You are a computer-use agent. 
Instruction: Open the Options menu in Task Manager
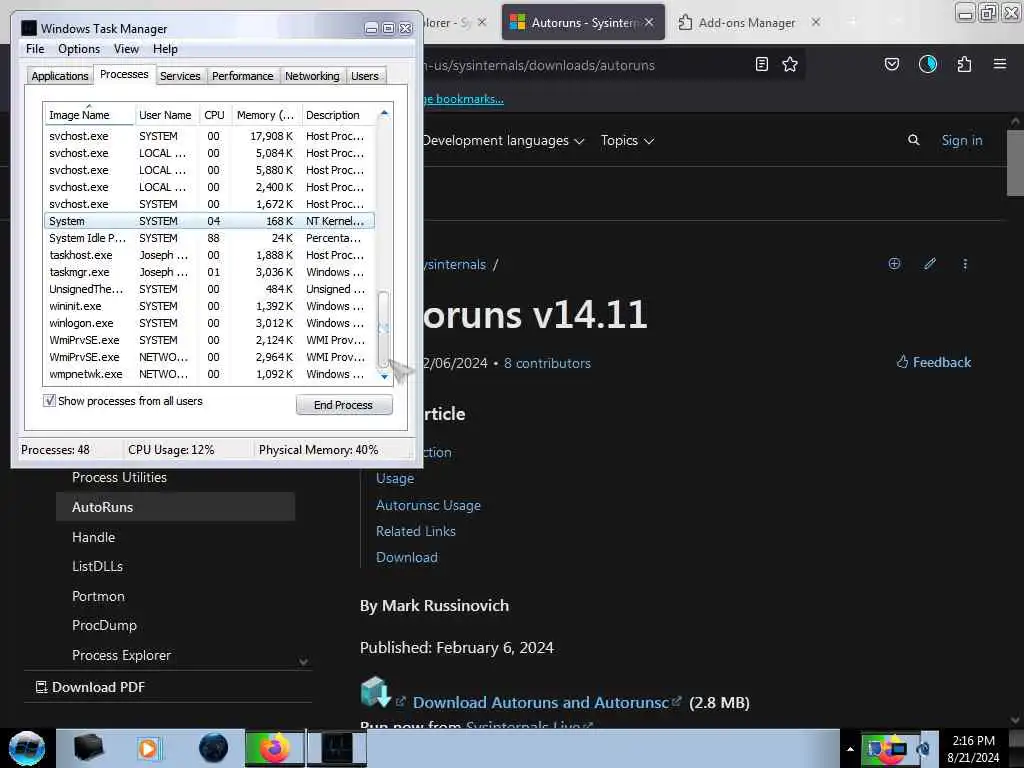[79, 49]
